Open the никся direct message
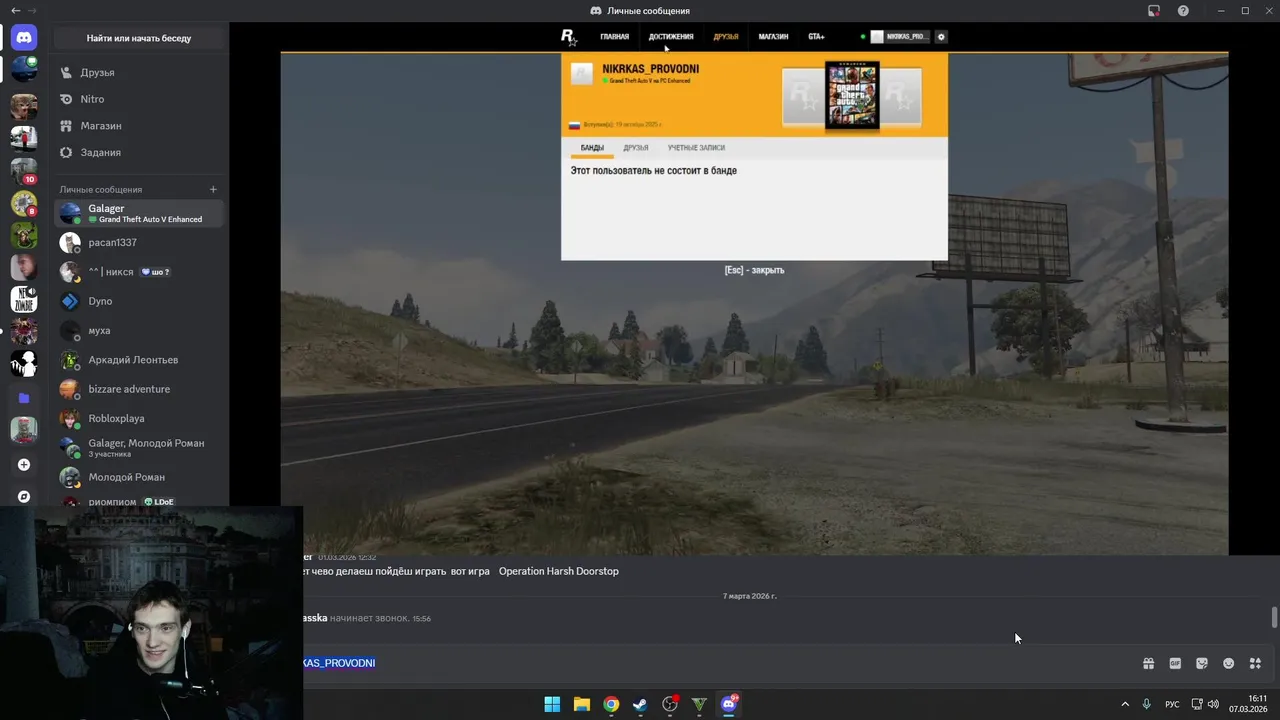 [x=139, y=272]
